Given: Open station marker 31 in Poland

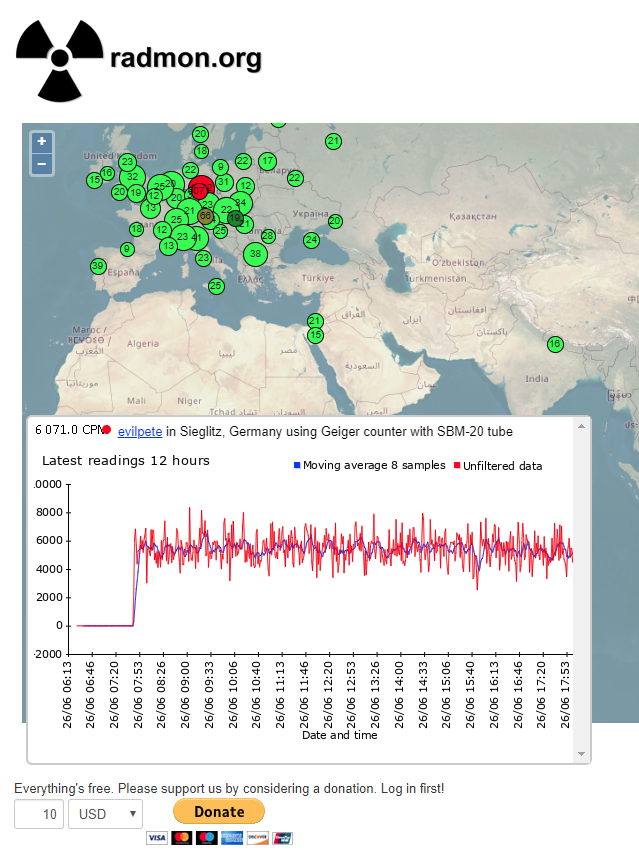Looking at the screenshot, I should tap(223, 181).
